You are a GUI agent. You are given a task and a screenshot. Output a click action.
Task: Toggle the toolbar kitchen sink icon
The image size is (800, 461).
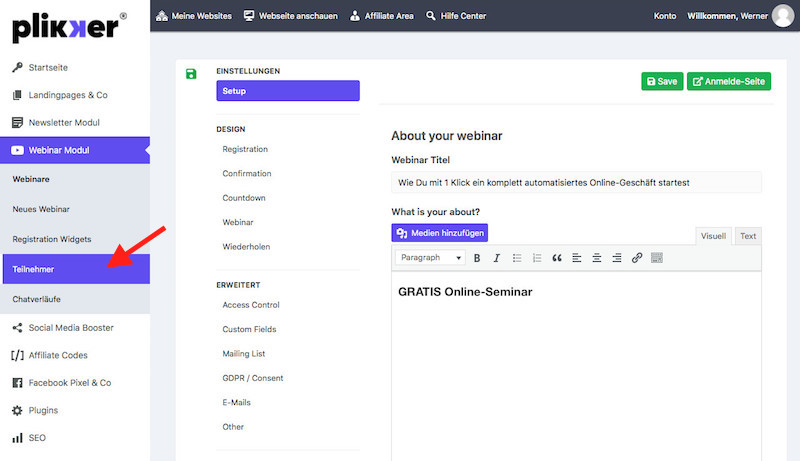tap(657, 258)
